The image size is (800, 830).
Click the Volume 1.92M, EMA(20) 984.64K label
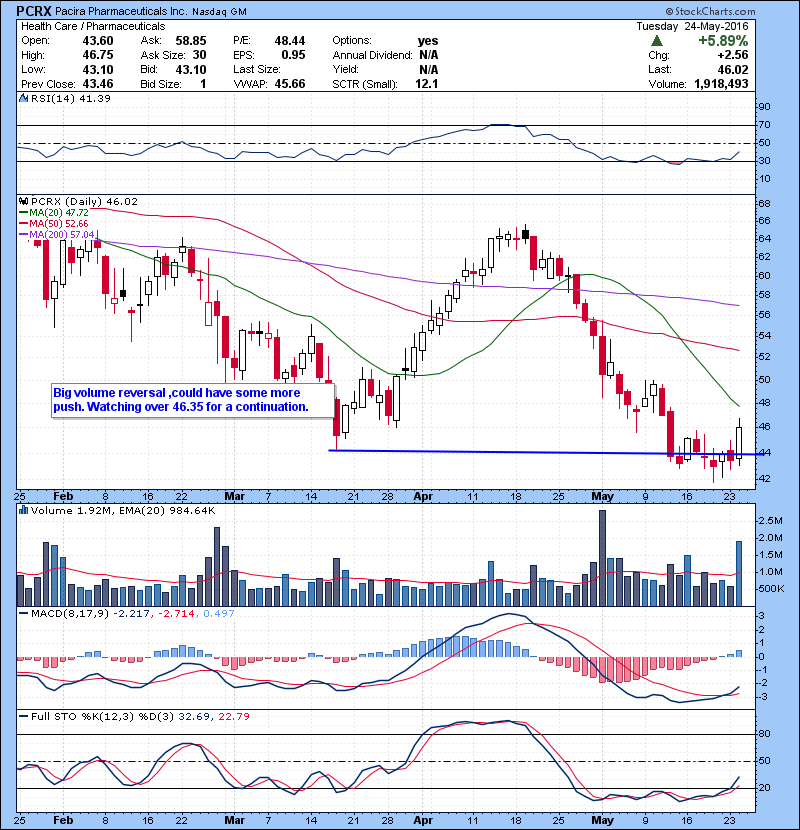click(x=123, y=510)
